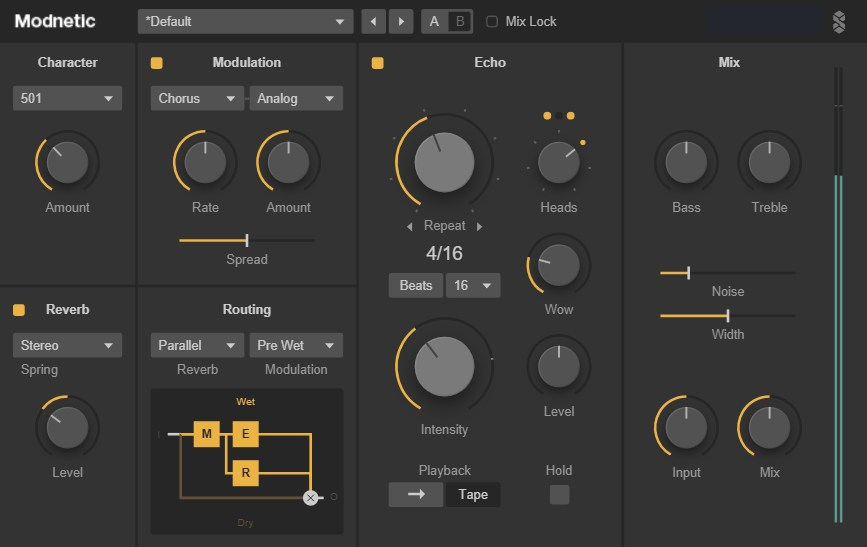Image resolution: width=867 pixels, height=547 pixels.
Task: Click the Beats sync button
Action: (416, 285)
